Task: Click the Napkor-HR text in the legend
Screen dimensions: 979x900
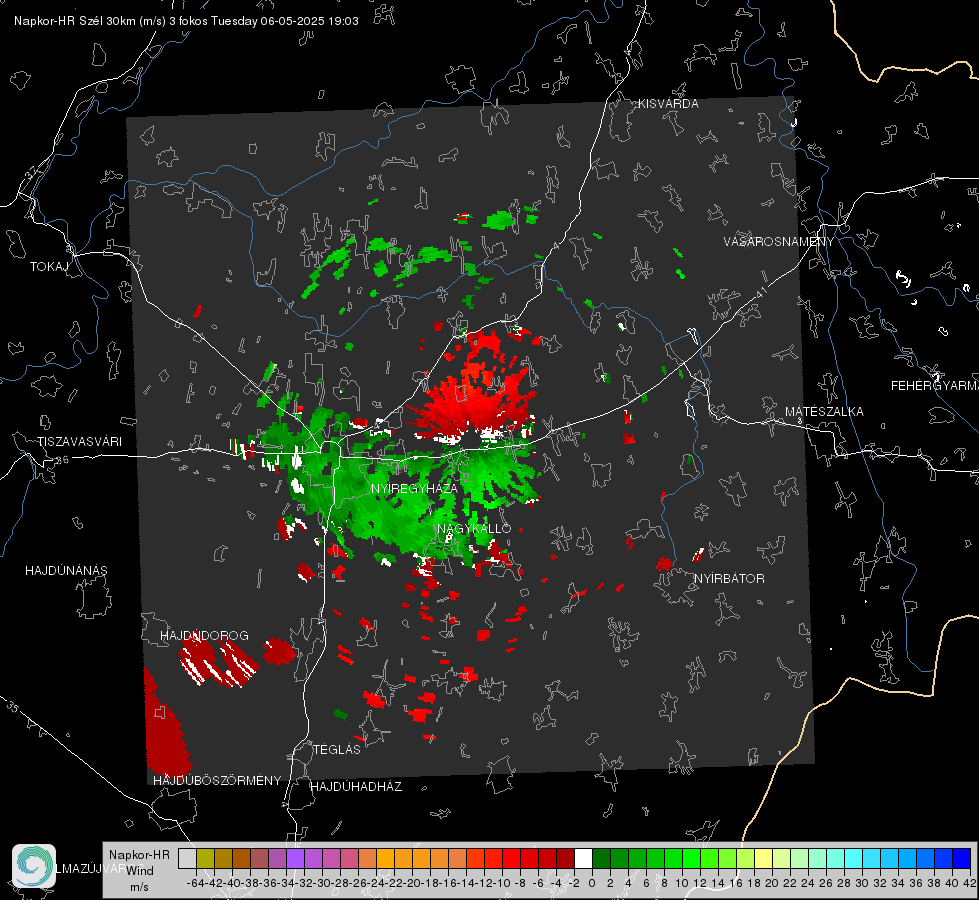Action: [x=139, y=855]
